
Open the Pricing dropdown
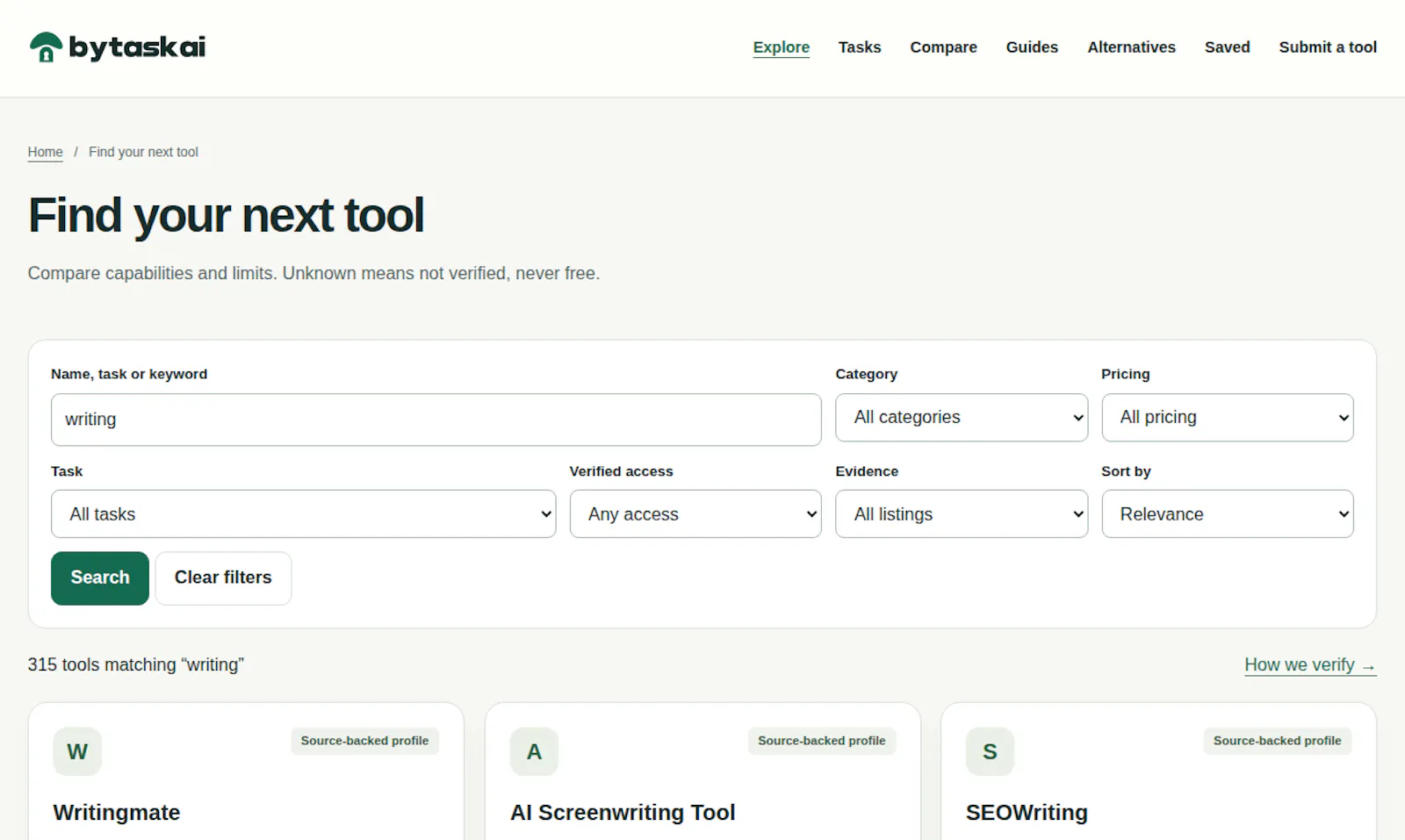point(1228,418)
